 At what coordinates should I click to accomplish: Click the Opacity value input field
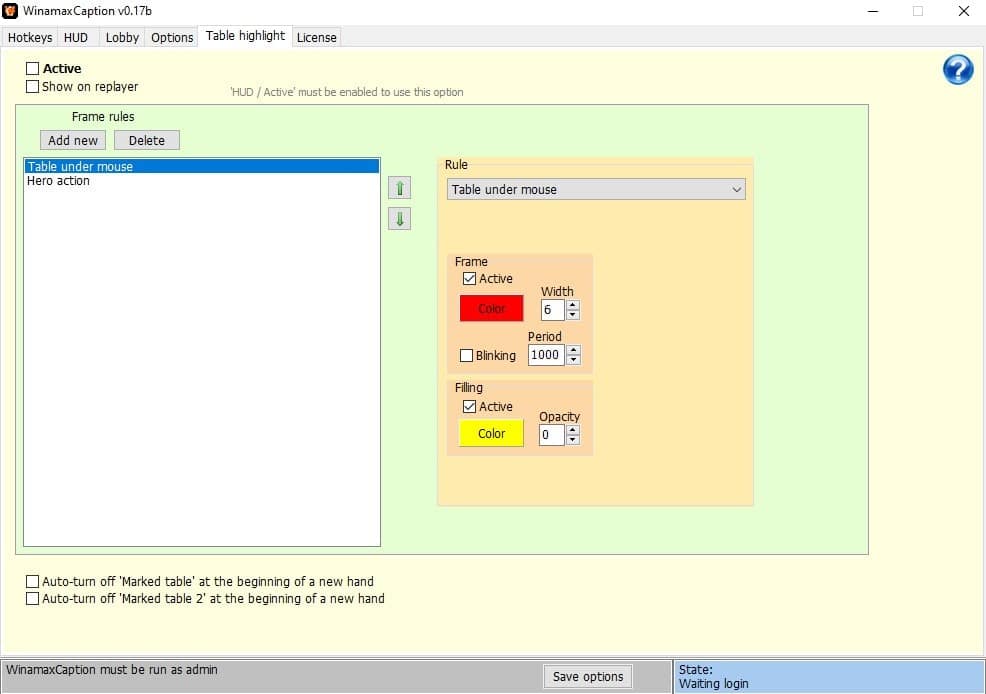(551, 435)
